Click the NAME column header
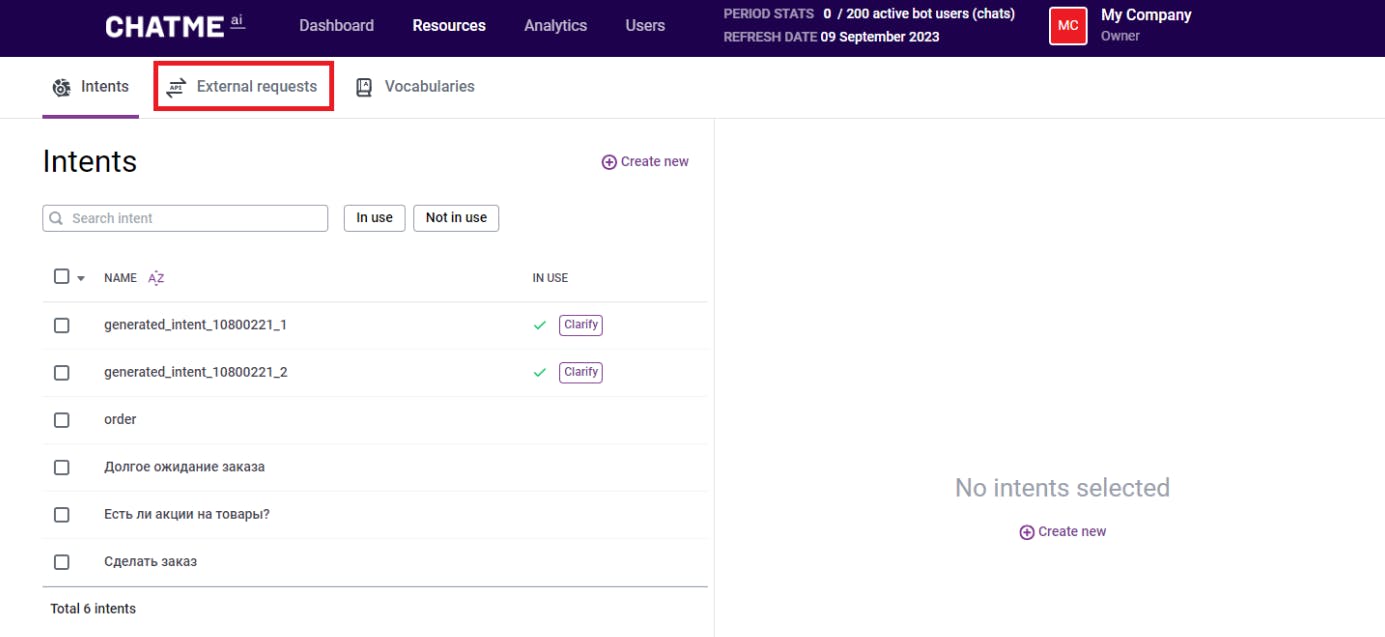 pos(120,278)
